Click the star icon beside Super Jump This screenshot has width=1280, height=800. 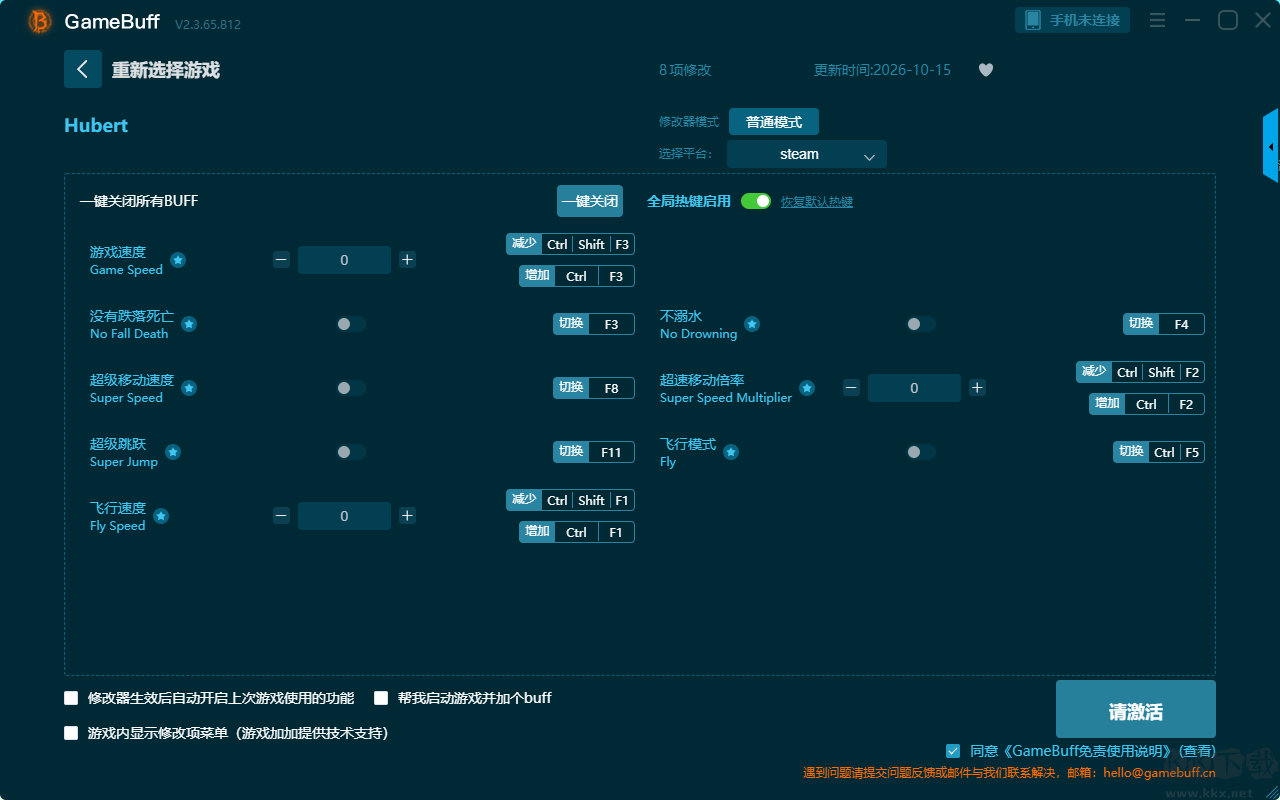click(x=173, y=452)
